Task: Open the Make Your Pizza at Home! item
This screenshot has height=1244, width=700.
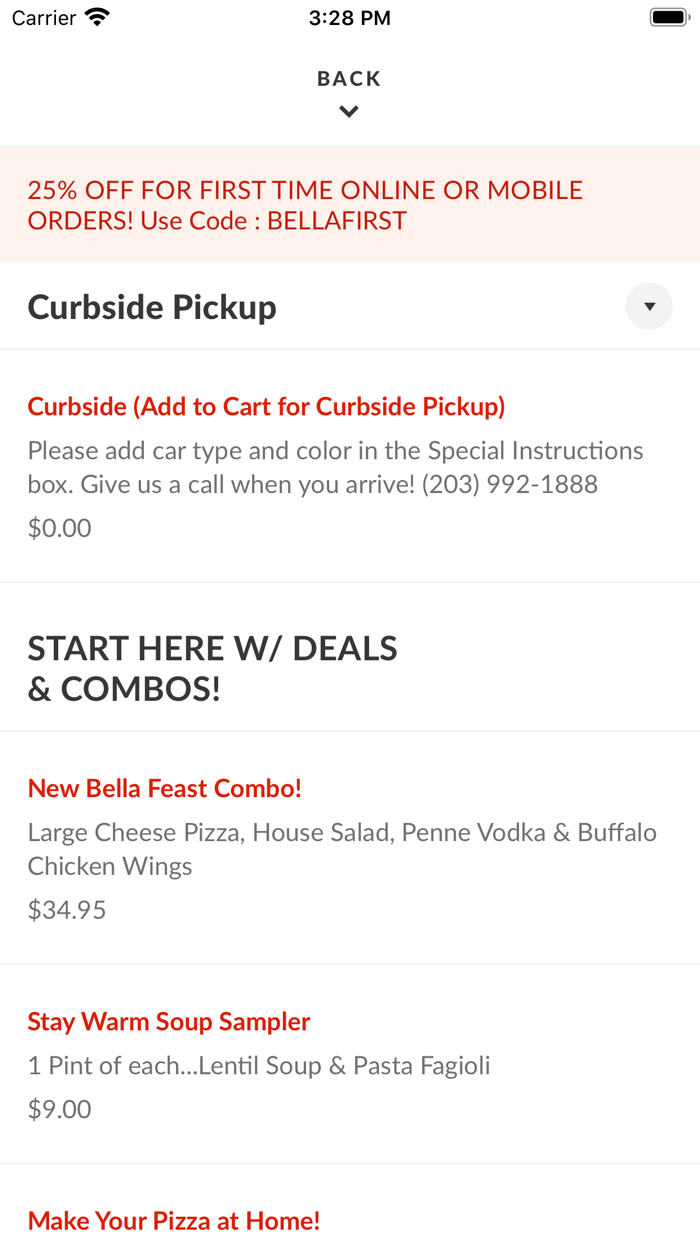Action: tap(174, 1220)
